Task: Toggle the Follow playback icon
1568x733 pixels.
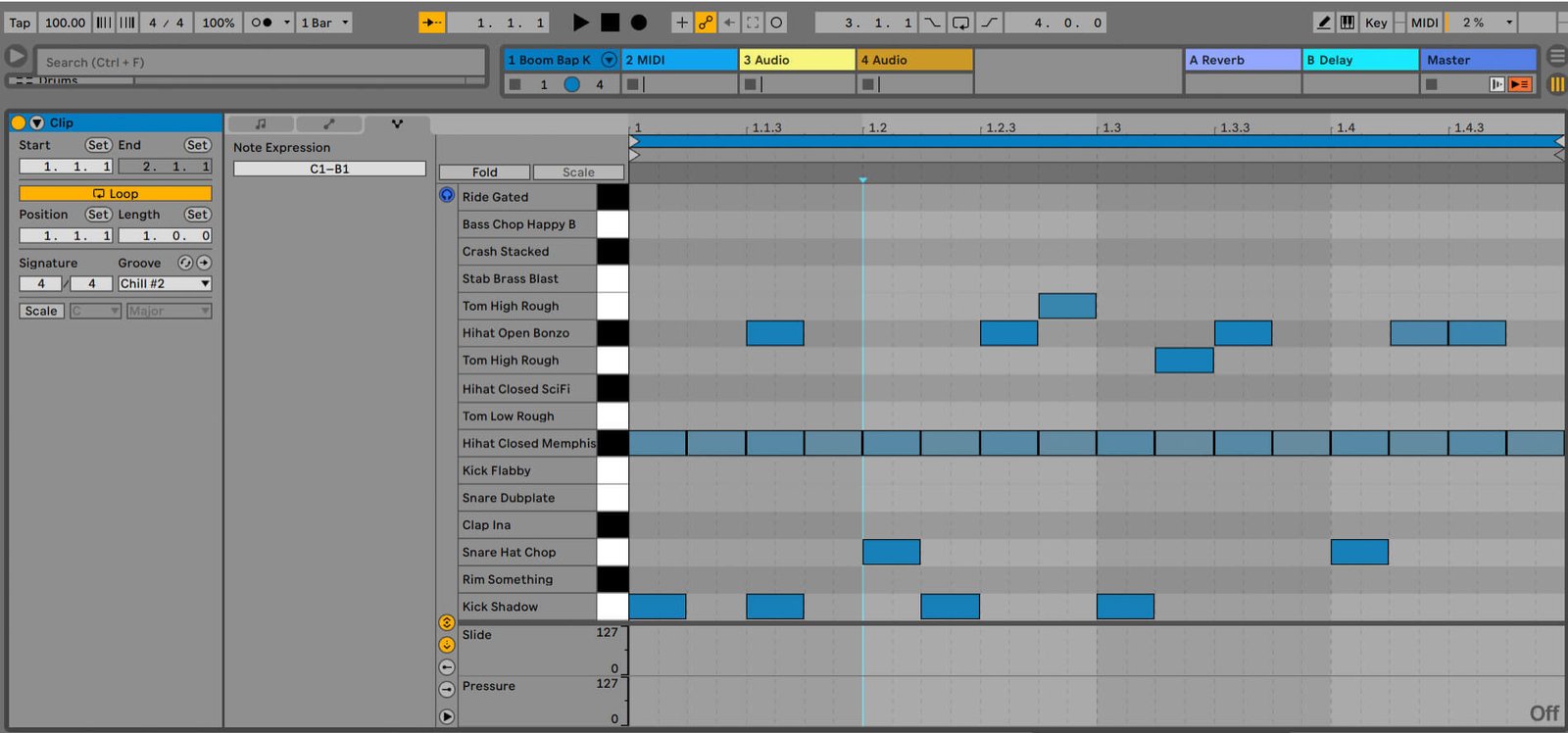Action: coord(431,22)
